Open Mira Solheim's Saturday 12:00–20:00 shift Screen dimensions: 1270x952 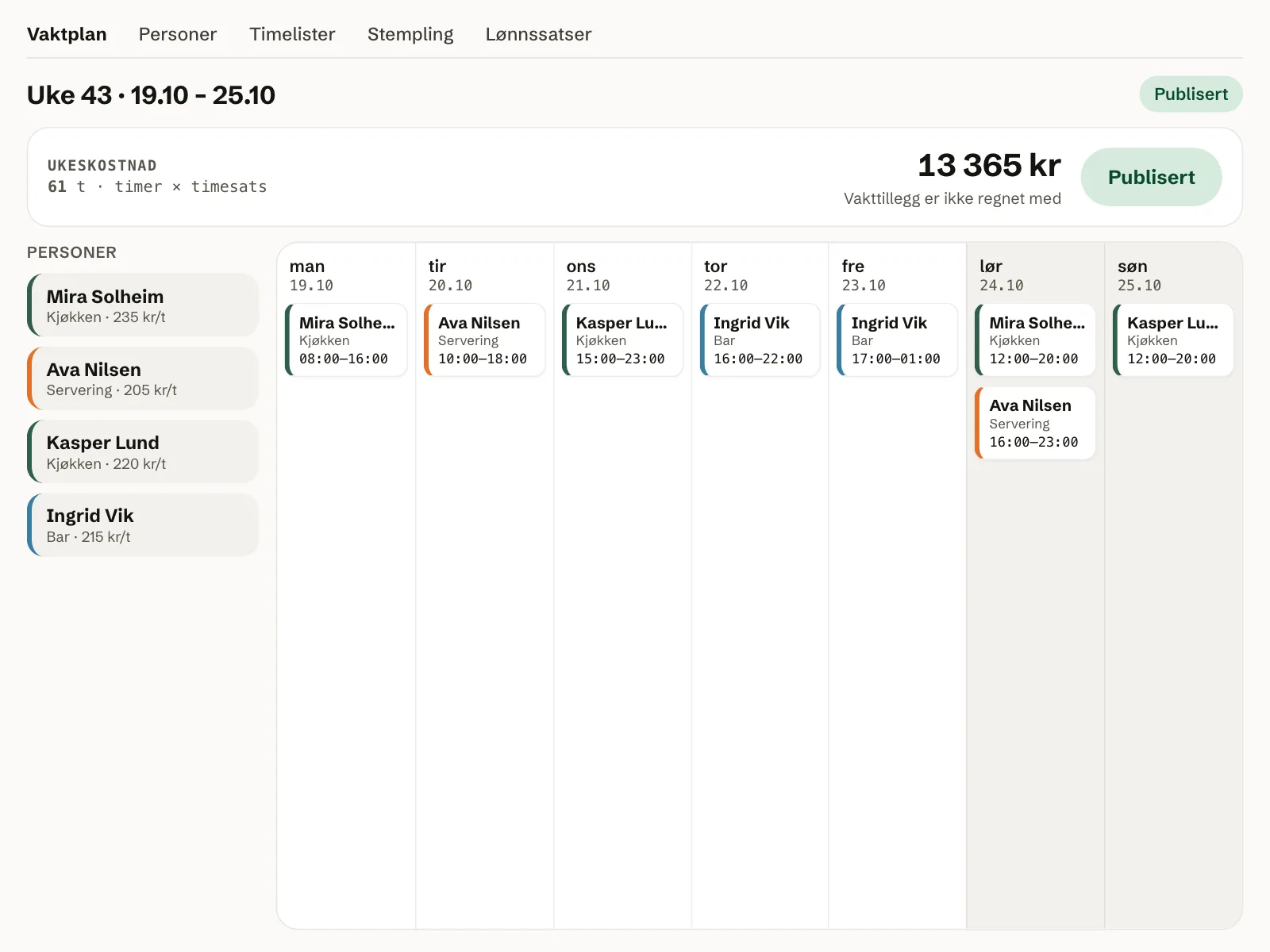(x=1035, y=340)
